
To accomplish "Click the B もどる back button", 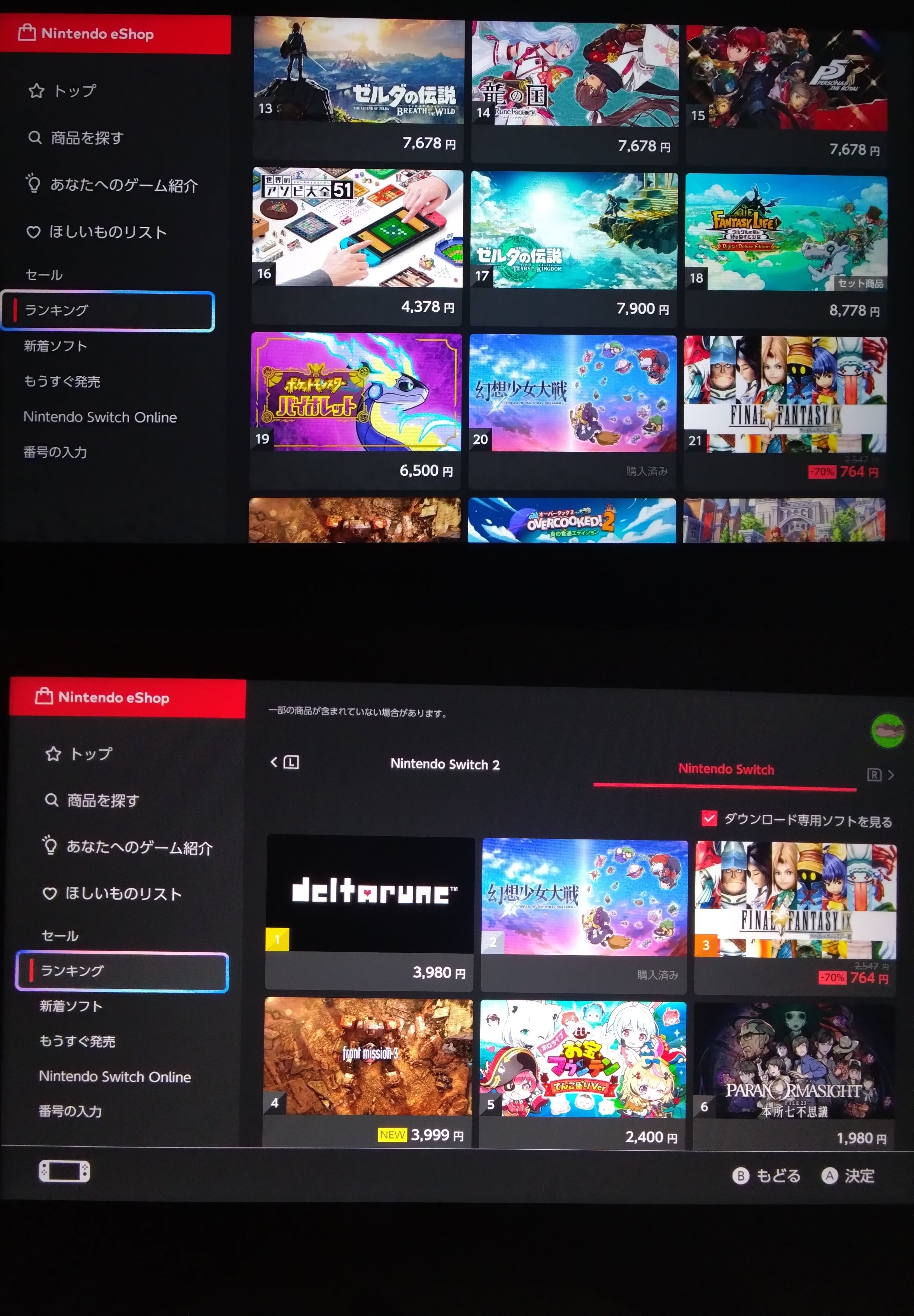I will pos(766,1176).
